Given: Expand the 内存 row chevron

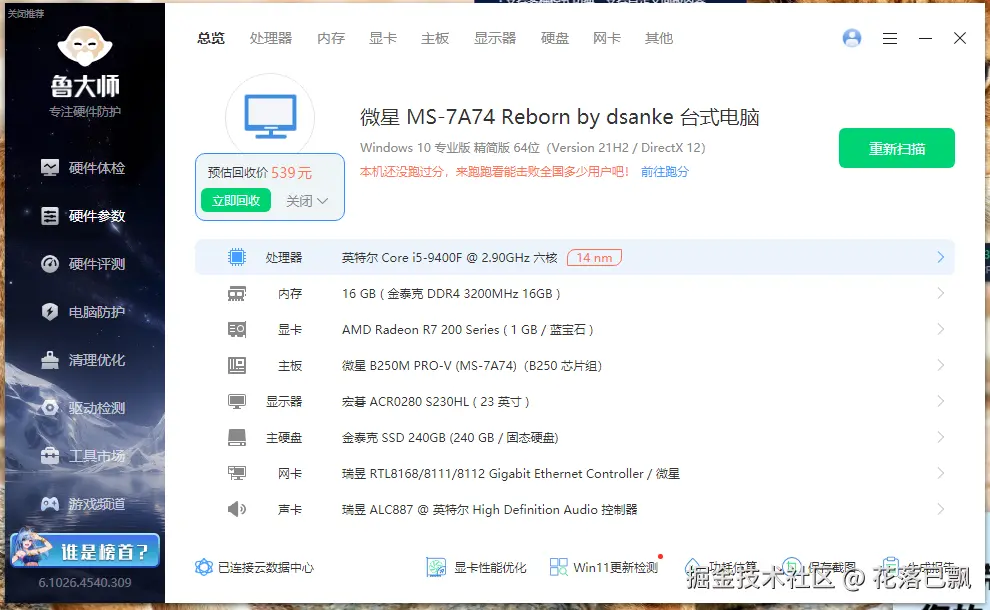Looking at the screenshot, I should (940, 293).
